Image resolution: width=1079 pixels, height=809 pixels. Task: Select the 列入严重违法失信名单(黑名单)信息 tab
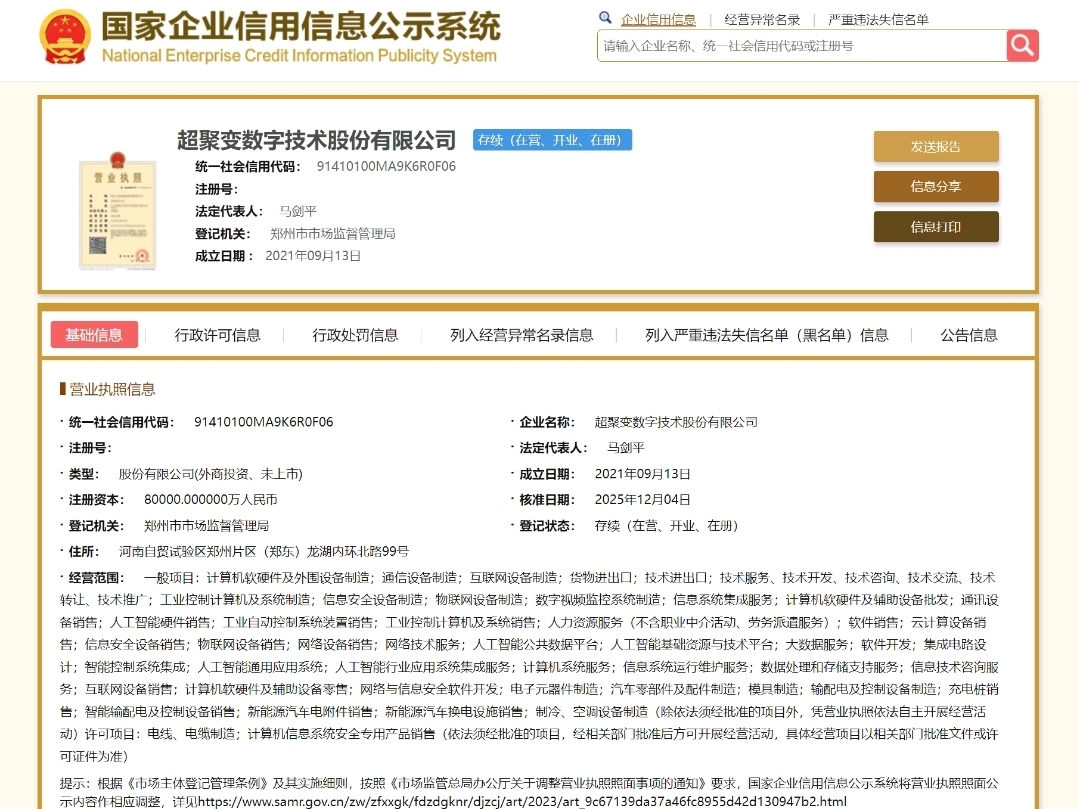(767, 335)
